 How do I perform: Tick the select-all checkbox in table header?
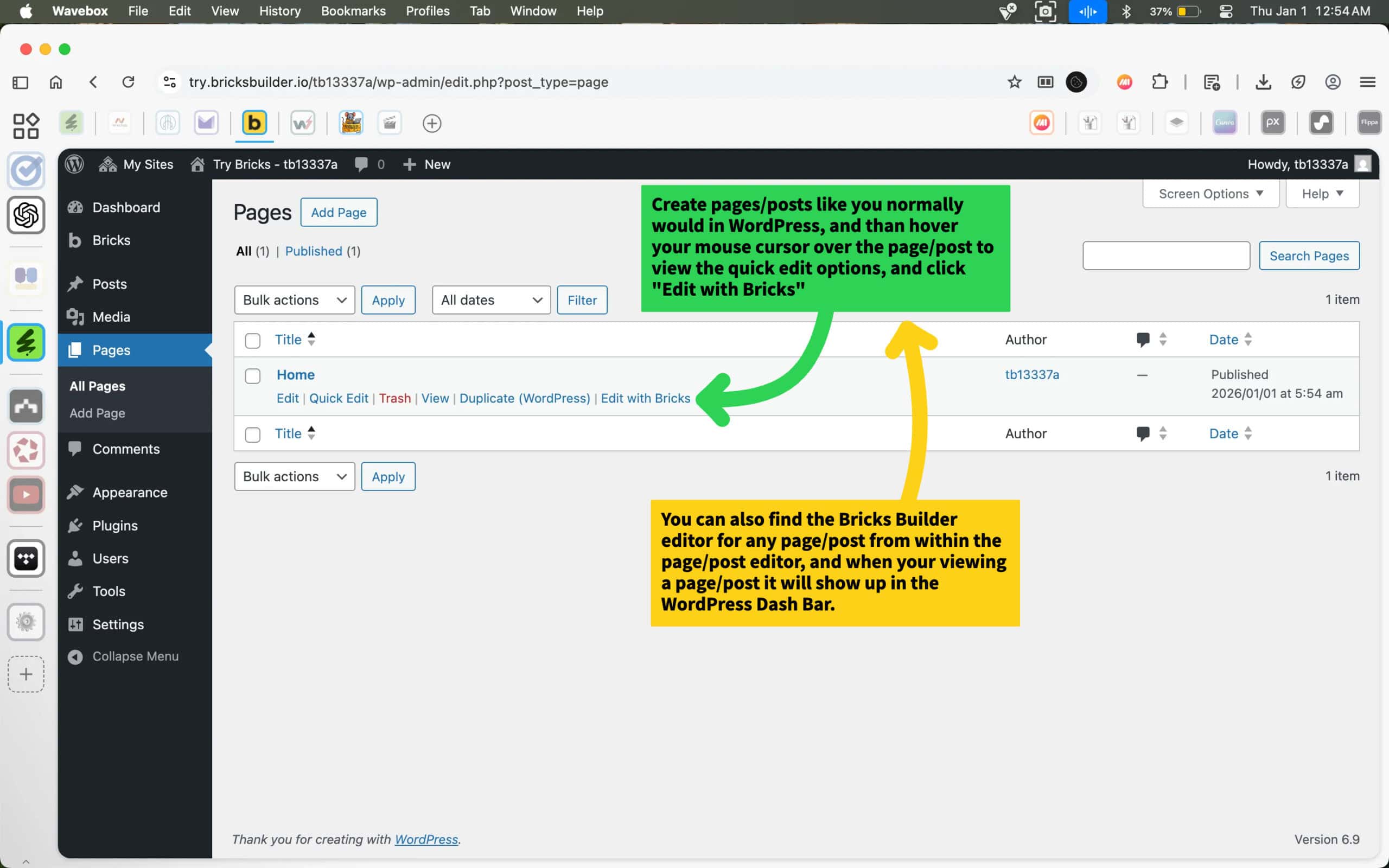[x=252, y=341]
